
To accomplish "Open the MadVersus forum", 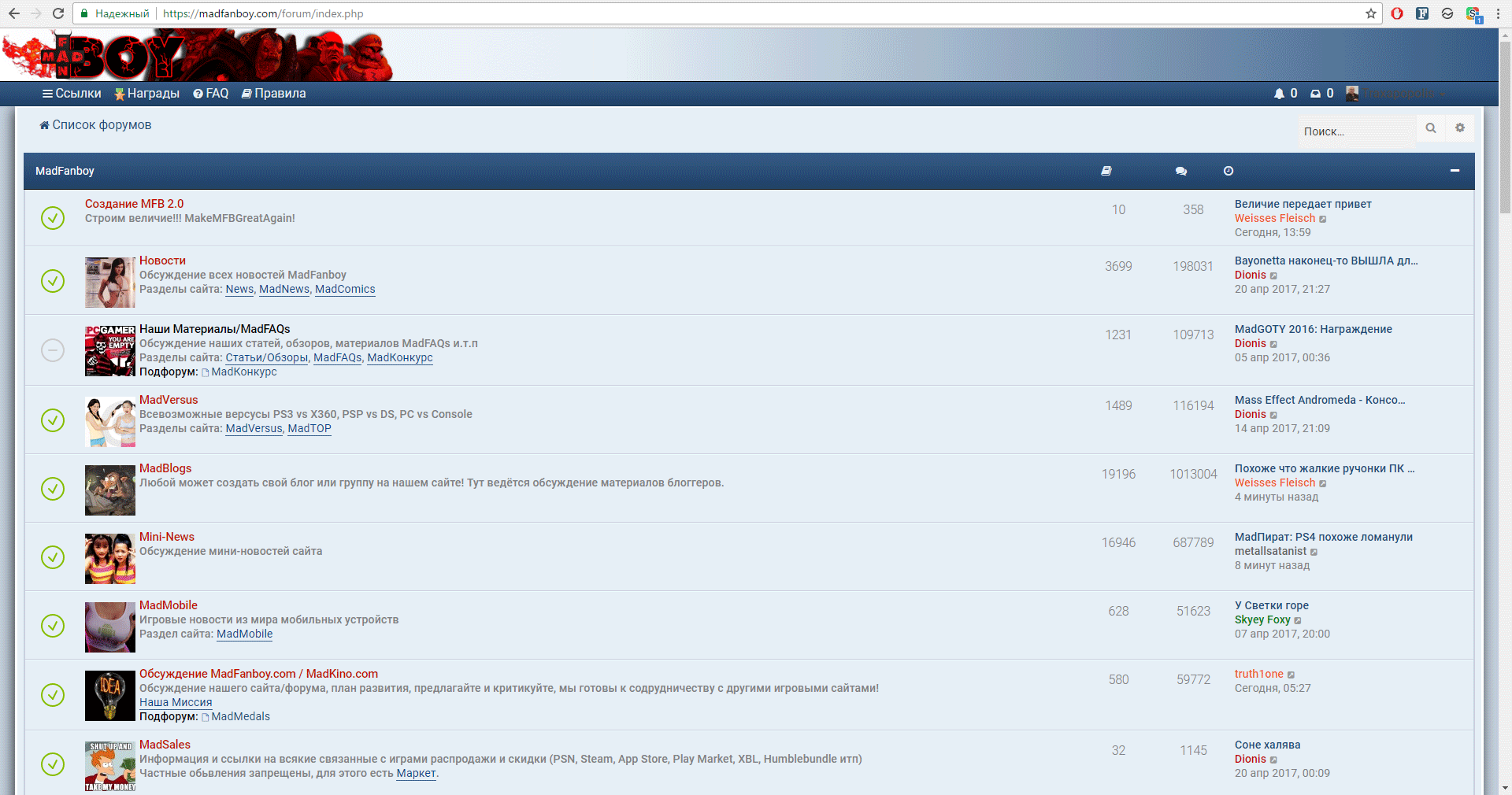I will click(169, 400).
